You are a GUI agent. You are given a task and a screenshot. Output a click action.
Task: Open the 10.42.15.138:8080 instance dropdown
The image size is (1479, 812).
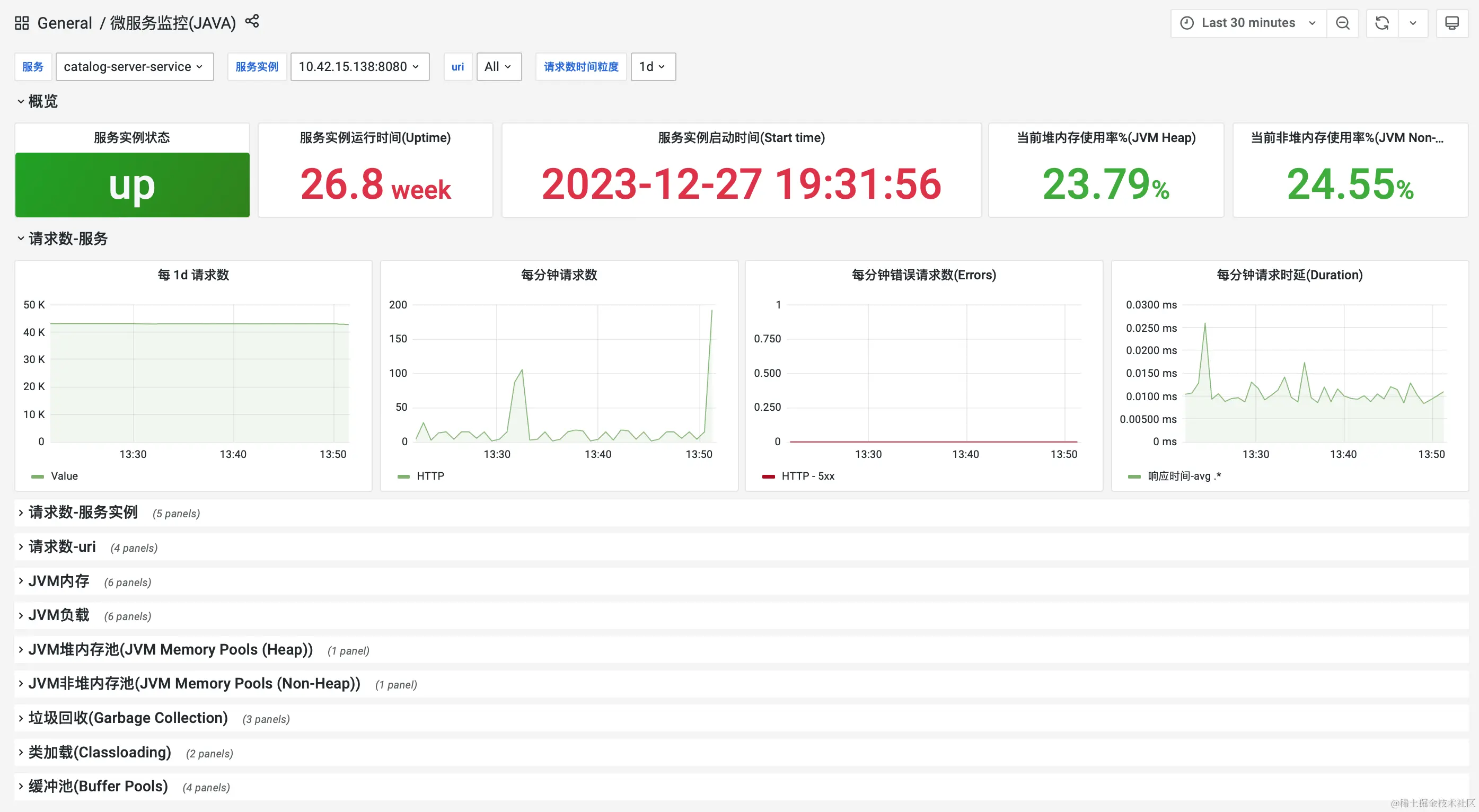(359, 67)
